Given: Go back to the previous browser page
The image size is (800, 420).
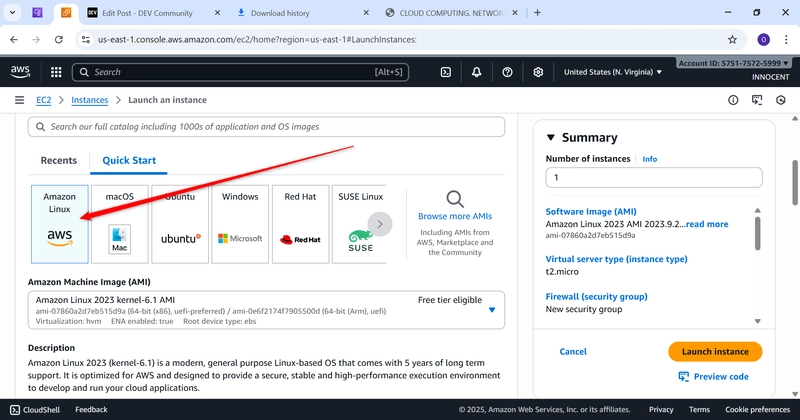Looking at the screenshot, I should click(x=14, y=39).
